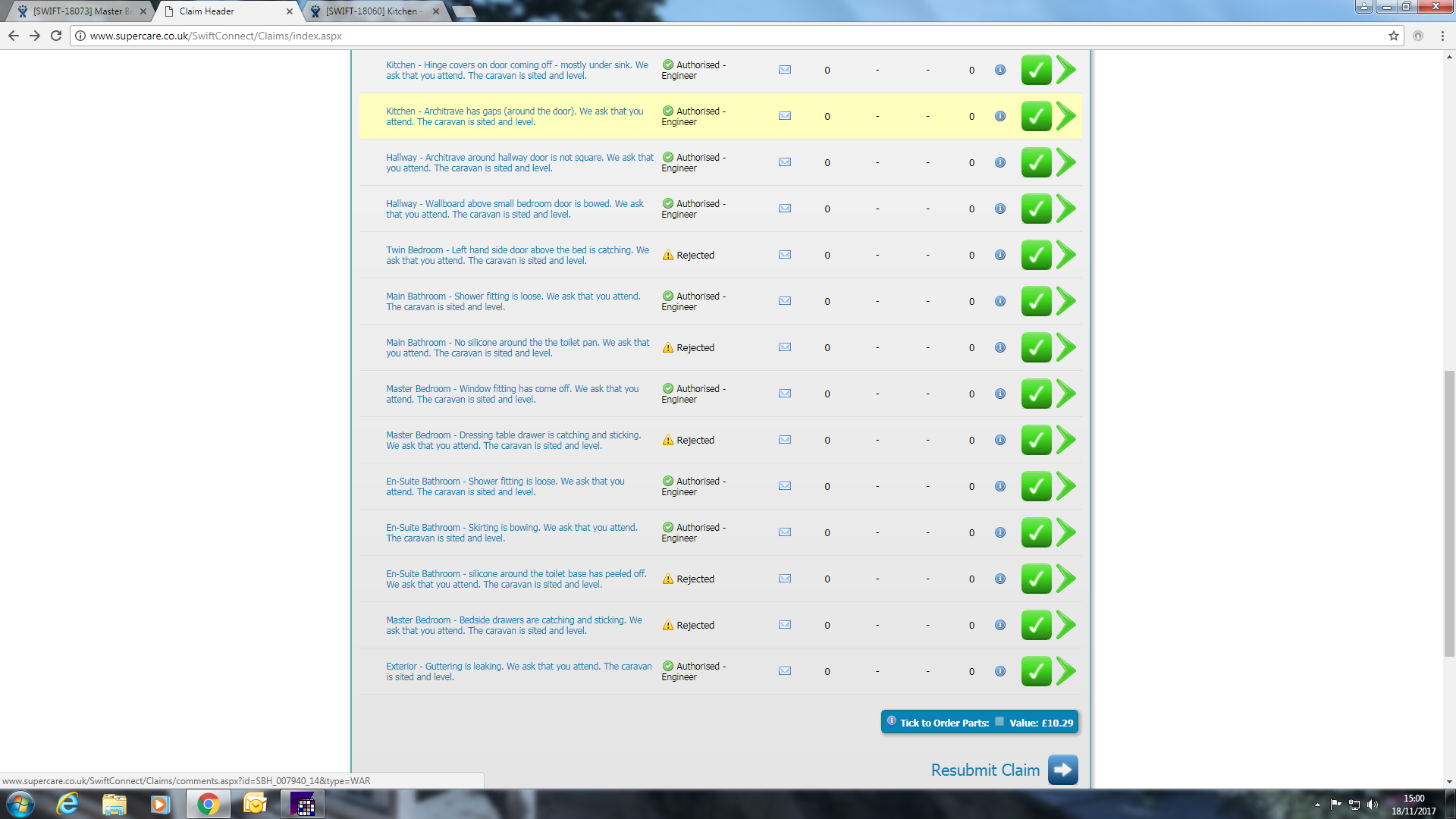Switch to SWIFT-18060 Kitchen tab
This screenshot has height=819, width=1456.
(x=373, y=11)
